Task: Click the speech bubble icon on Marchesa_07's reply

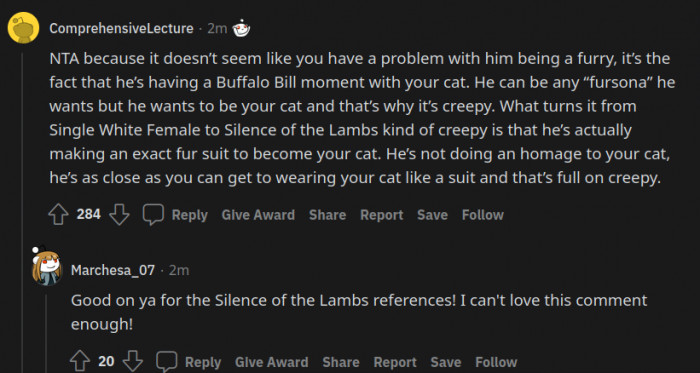Action: pos(167,362)
